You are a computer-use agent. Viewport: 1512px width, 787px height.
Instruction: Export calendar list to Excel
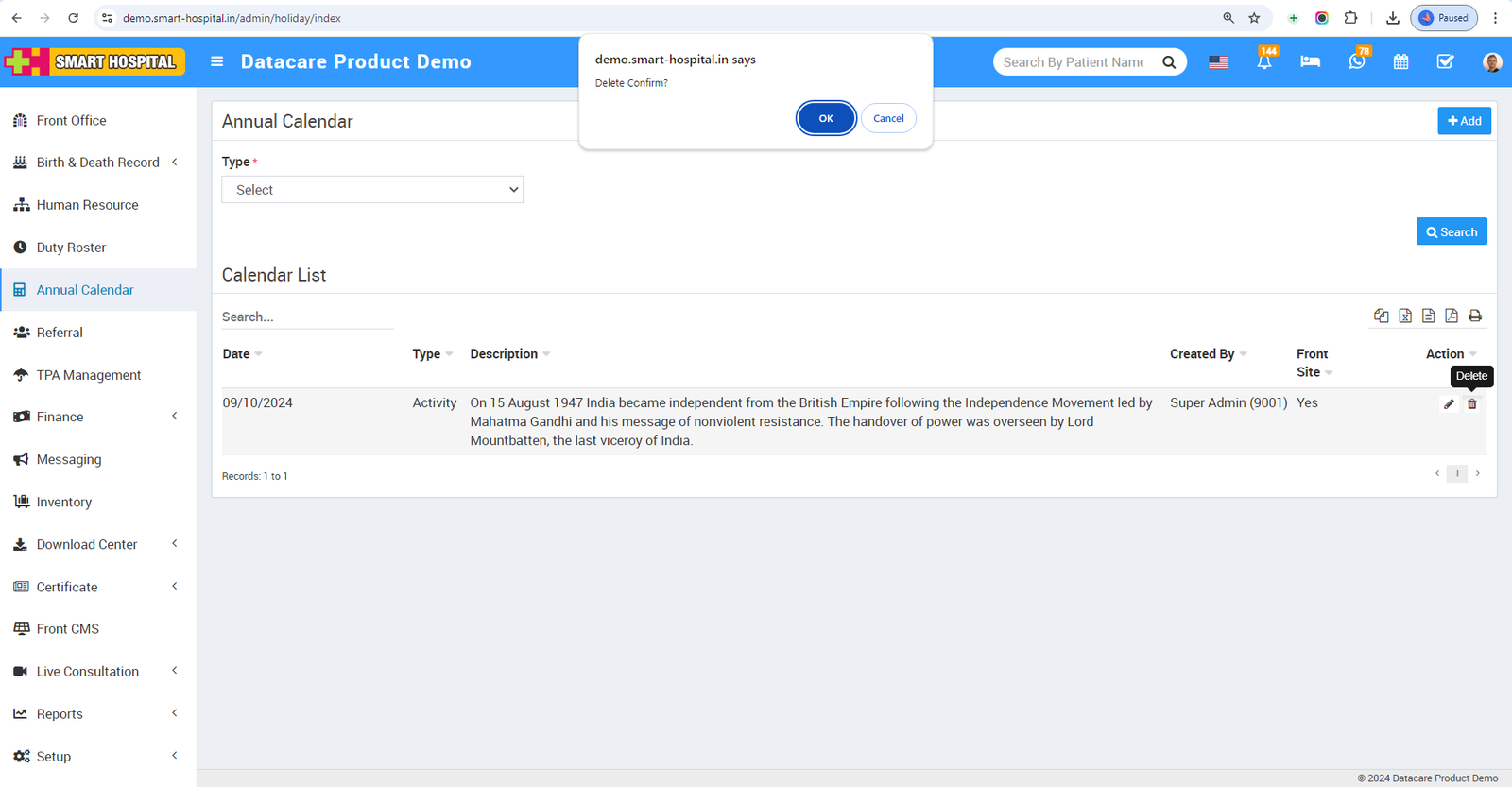[1405, 316]
